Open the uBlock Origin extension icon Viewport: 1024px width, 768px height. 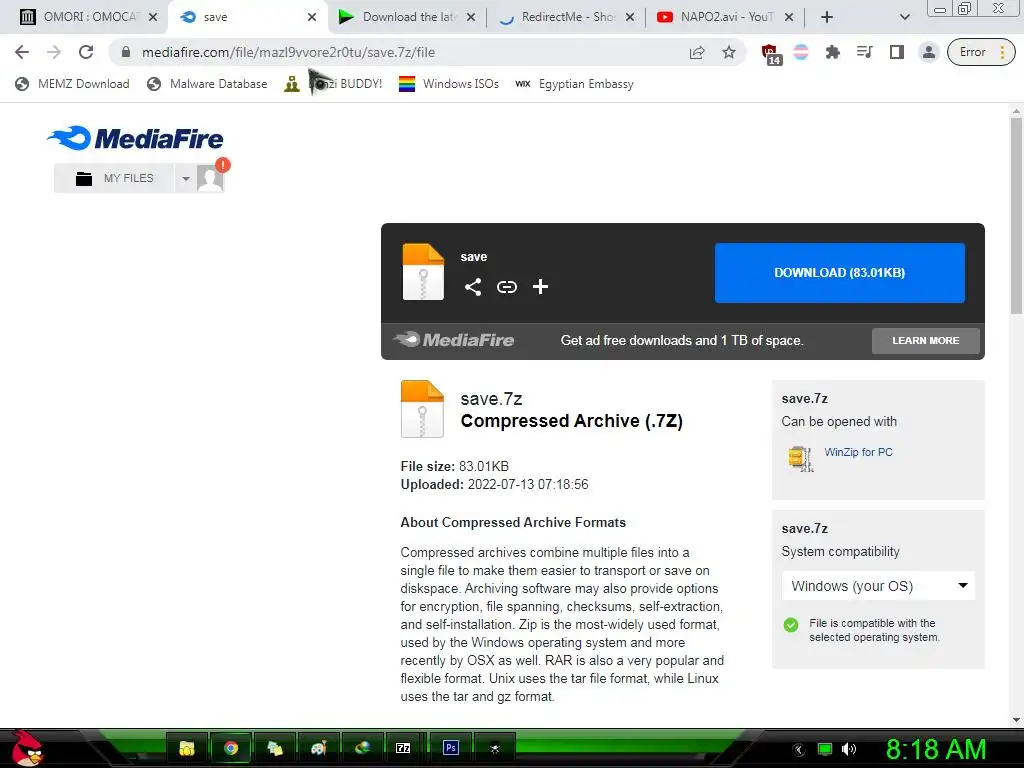(771, 54)
